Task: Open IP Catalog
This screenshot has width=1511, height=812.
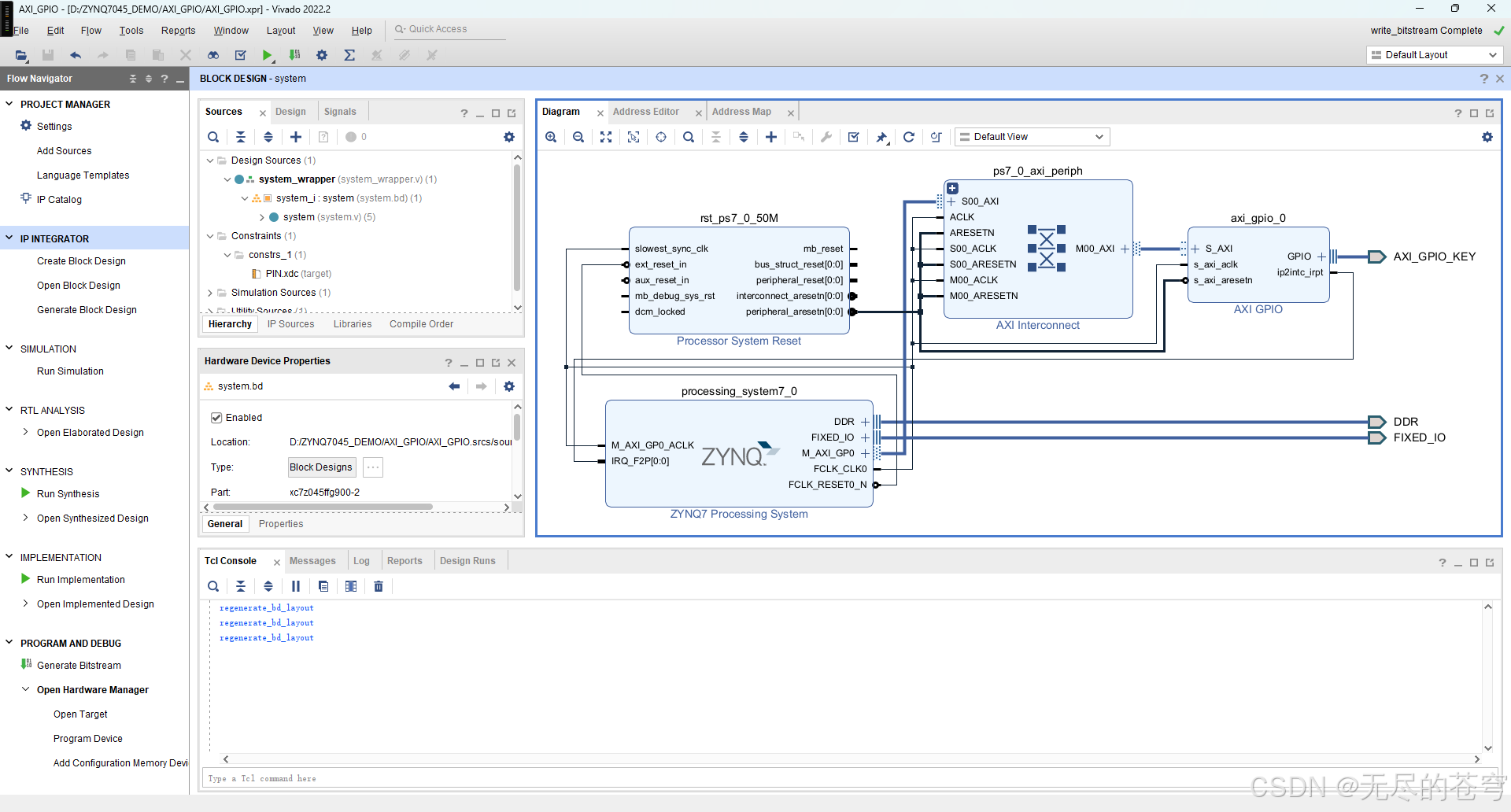Action: (59, 200)
